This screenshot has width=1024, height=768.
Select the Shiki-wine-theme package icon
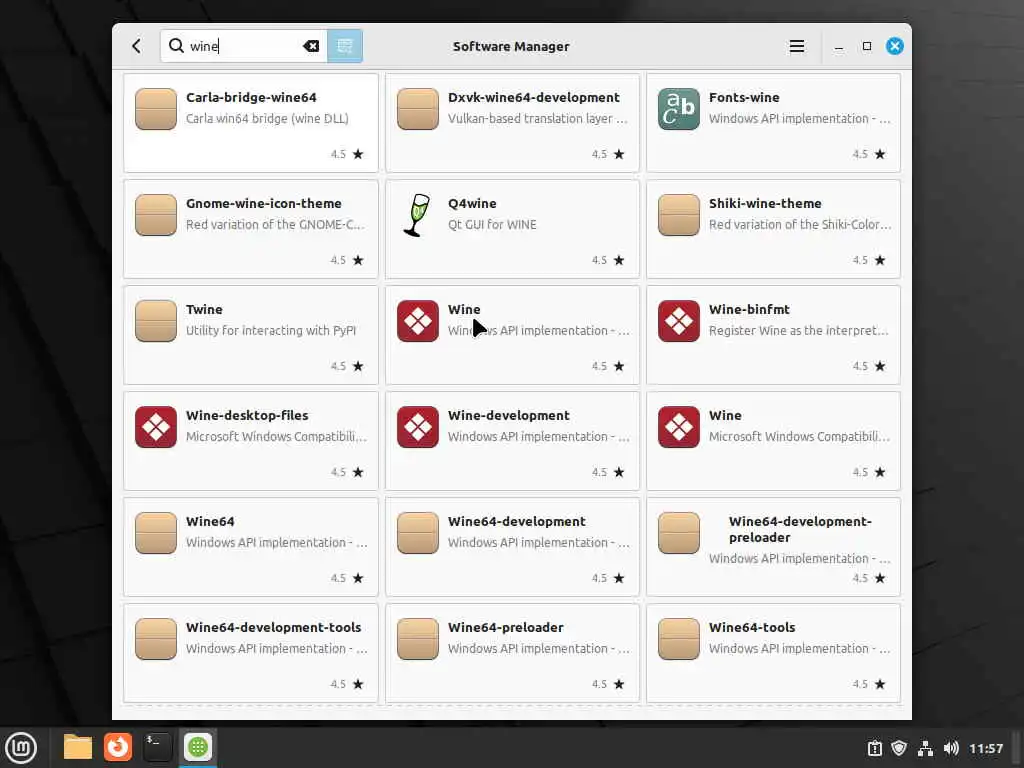[679, 215]
